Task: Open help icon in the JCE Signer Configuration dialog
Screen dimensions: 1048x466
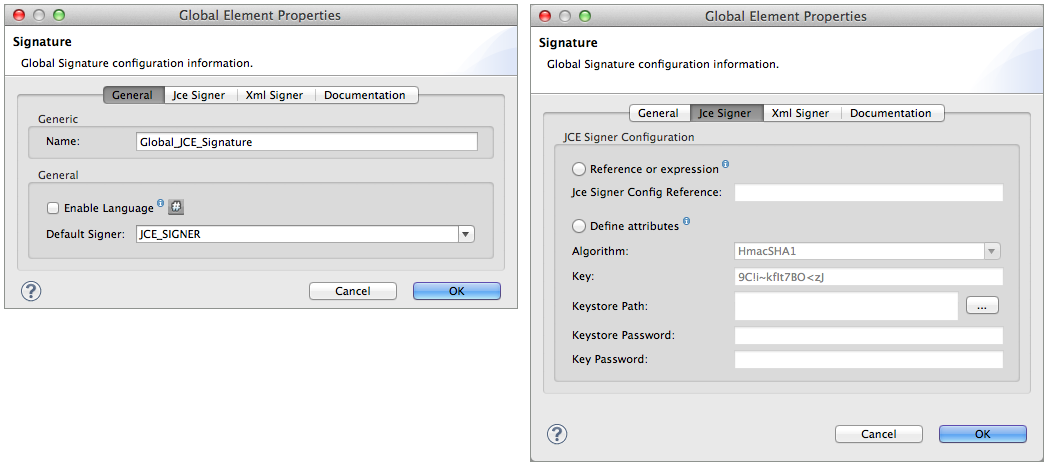Action: (x=557, y=434)
